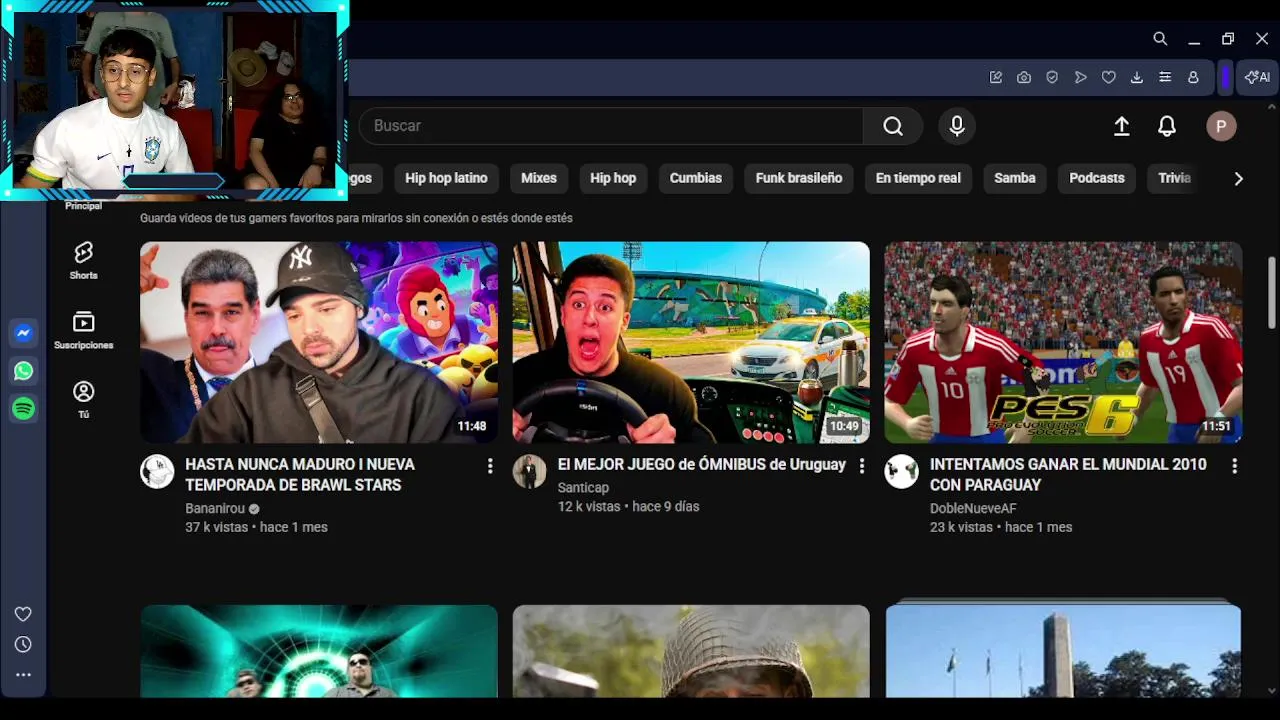
Task: Click the 'Guarda videos de tus gamers favoritos' text
Action: 356,218
